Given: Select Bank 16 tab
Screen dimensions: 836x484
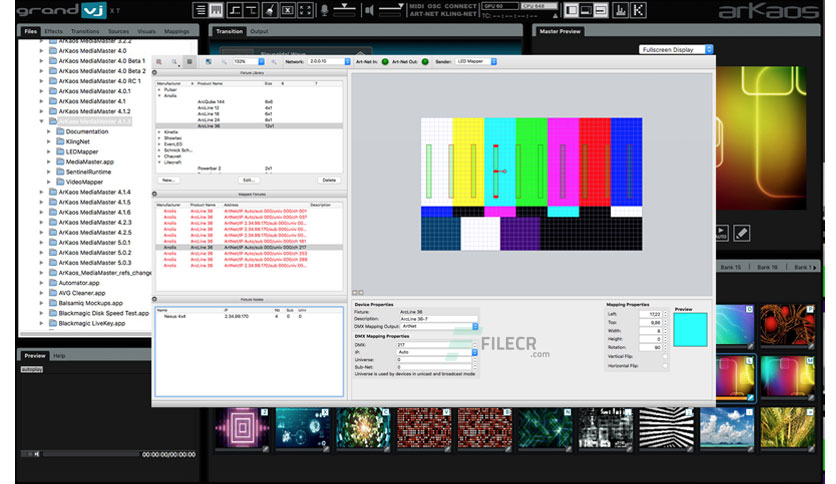Looking at the screenshot, I should [x=767, y=267].
